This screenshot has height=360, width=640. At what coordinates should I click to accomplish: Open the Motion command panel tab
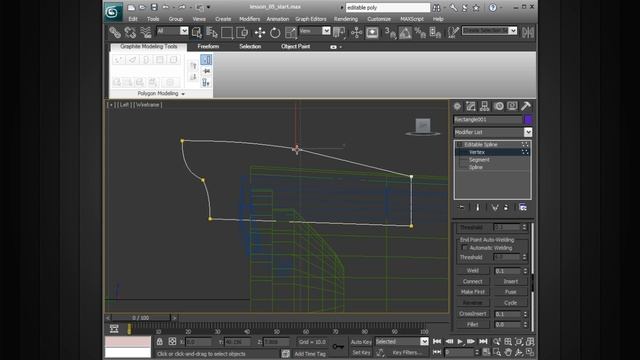click(498, 106)
